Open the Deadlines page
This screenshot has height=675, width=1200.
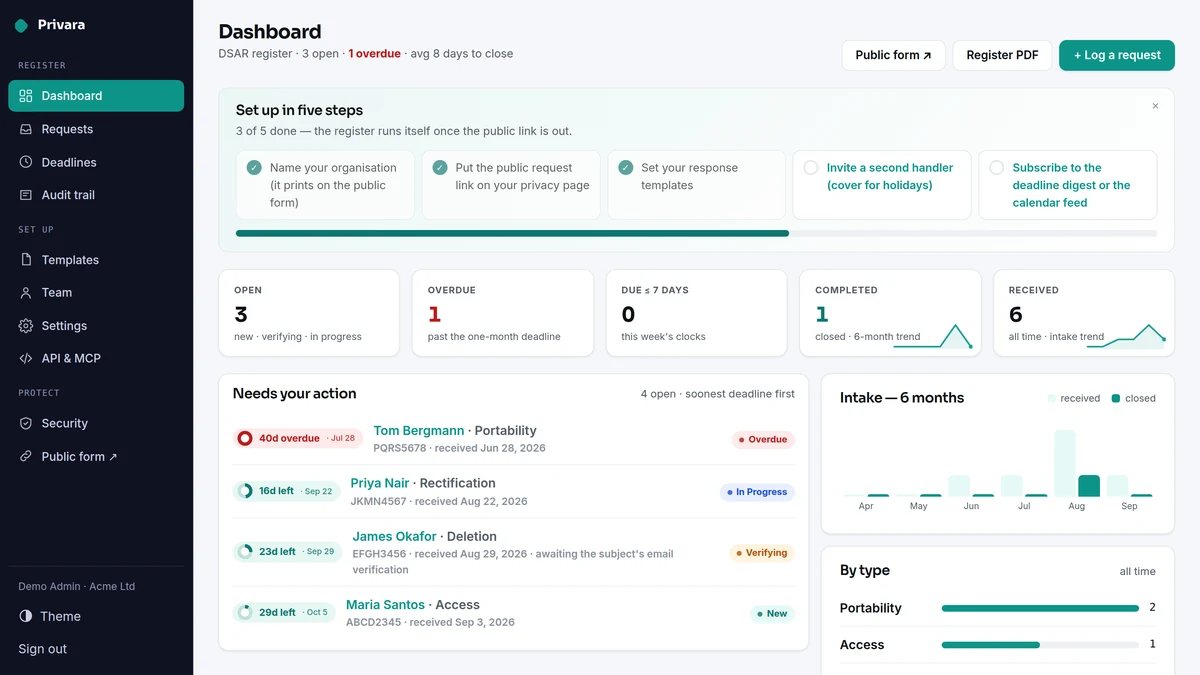point(96,162)
